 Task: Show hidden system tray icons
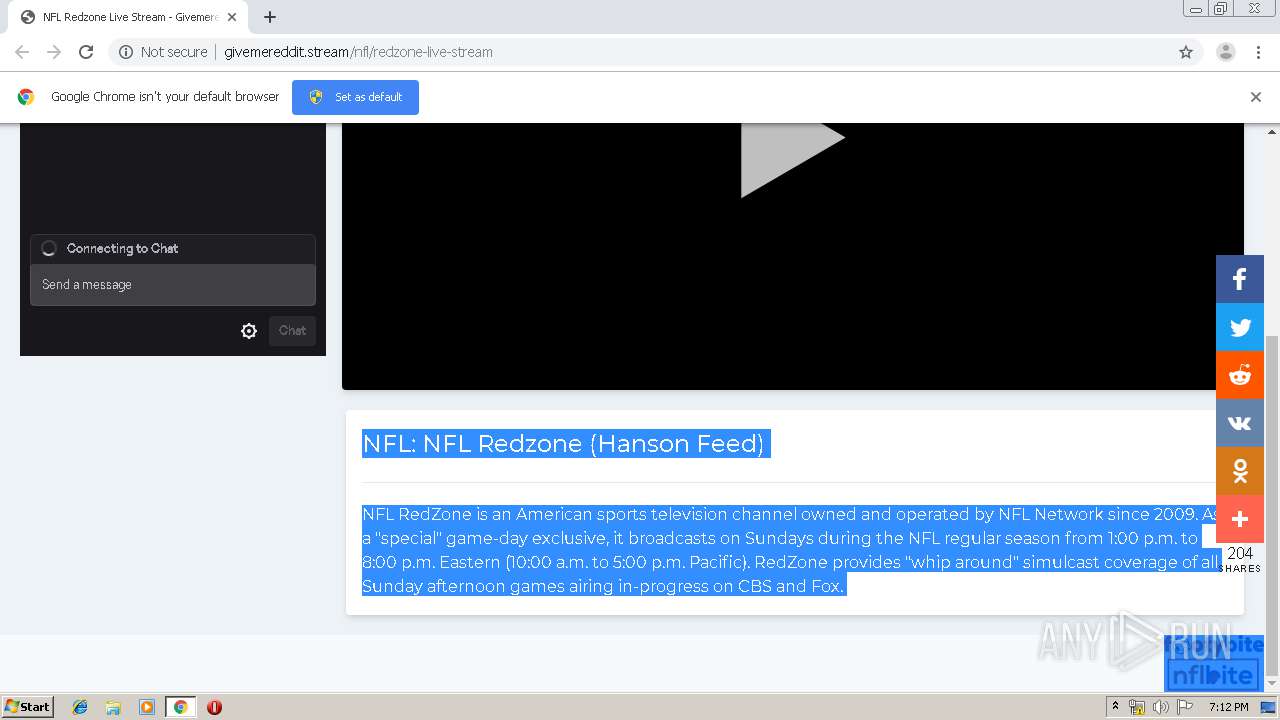coord(1115,707)
